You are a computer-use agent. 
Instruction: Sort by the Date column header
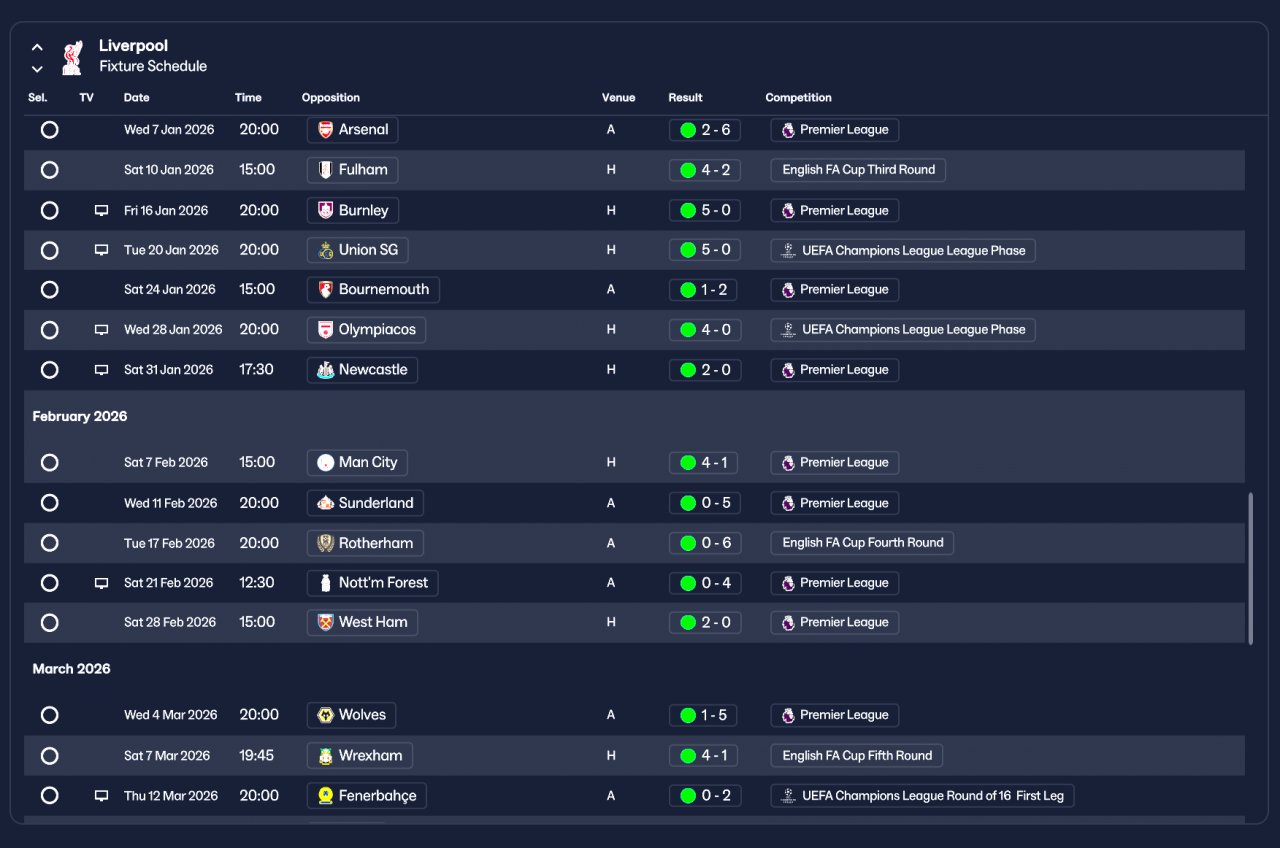click(x=137, y=98)
